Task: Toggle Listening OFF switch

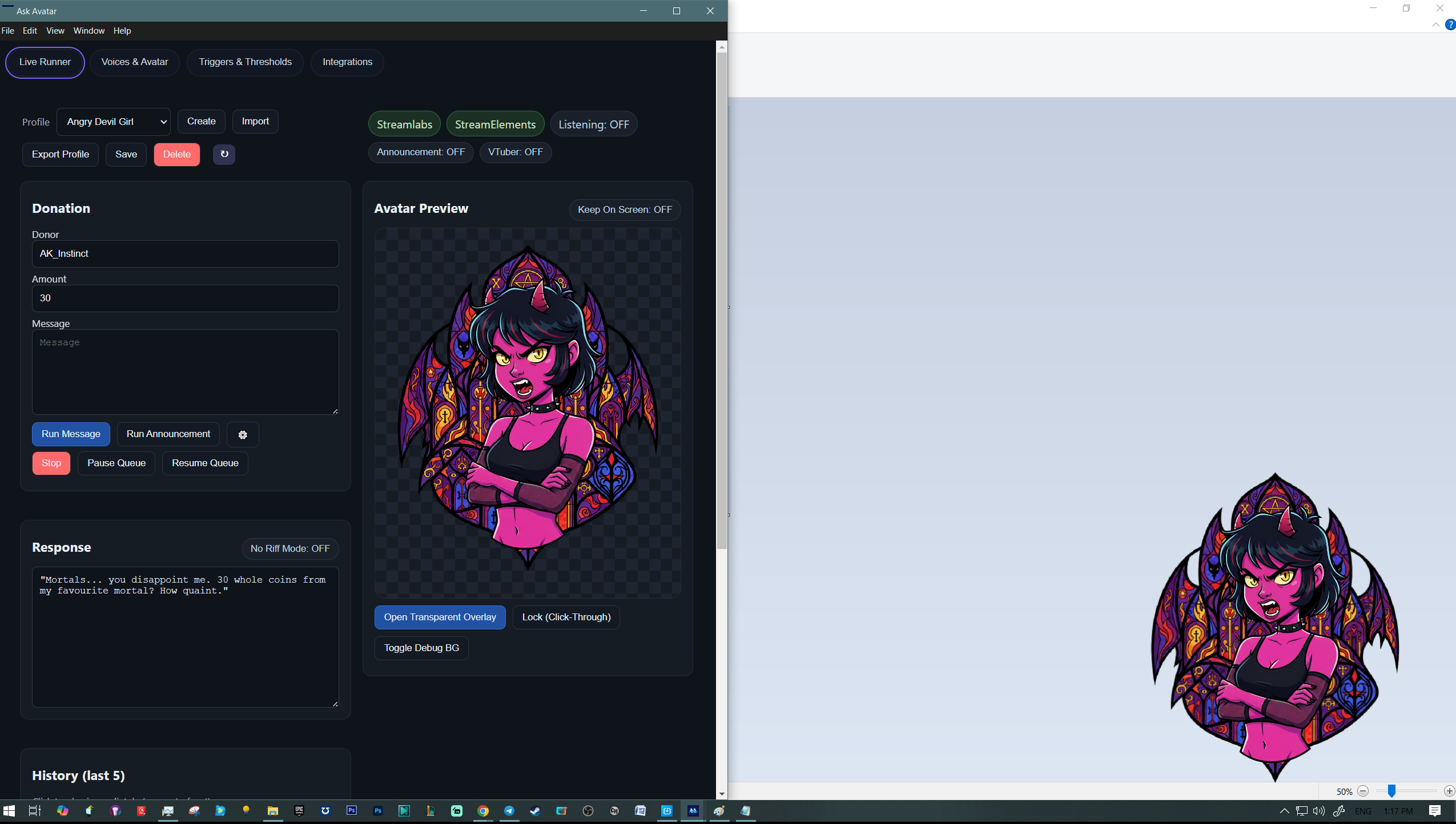Action: point(593,124)
